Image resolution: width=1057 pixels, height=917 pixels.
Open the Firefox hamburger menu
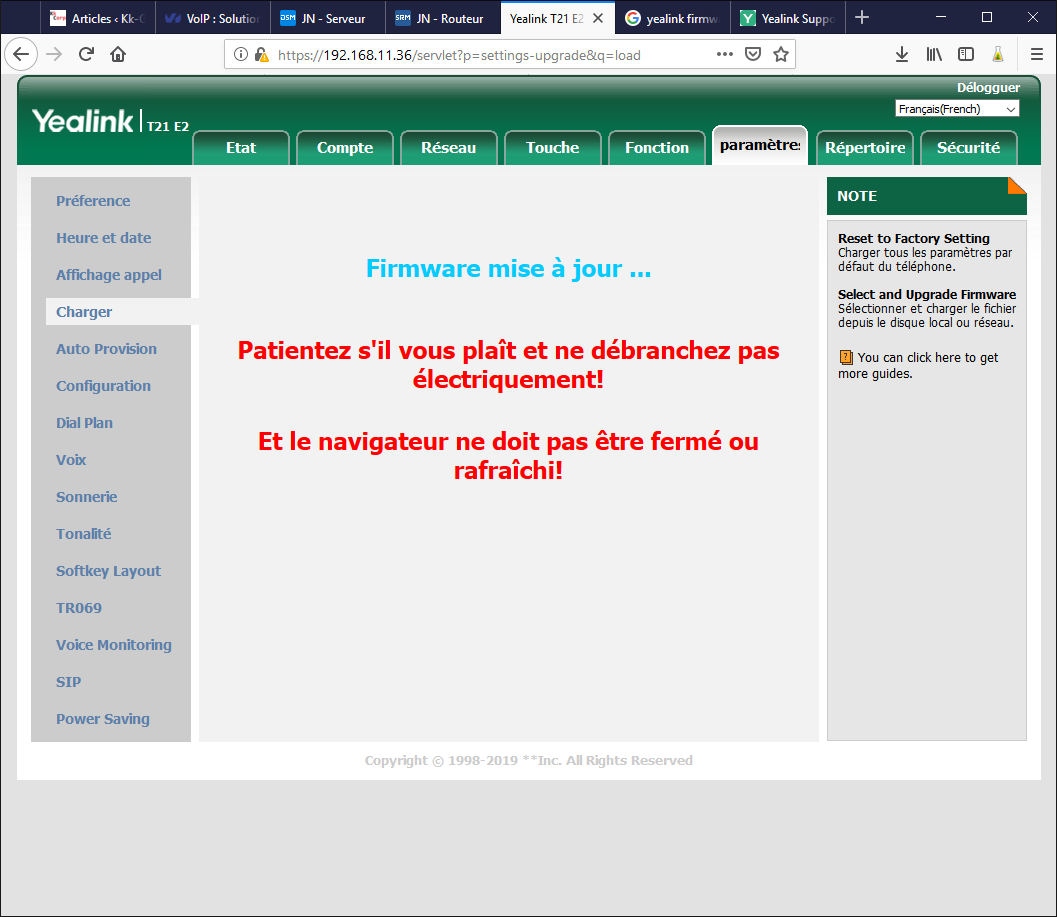coord(1037,55)
